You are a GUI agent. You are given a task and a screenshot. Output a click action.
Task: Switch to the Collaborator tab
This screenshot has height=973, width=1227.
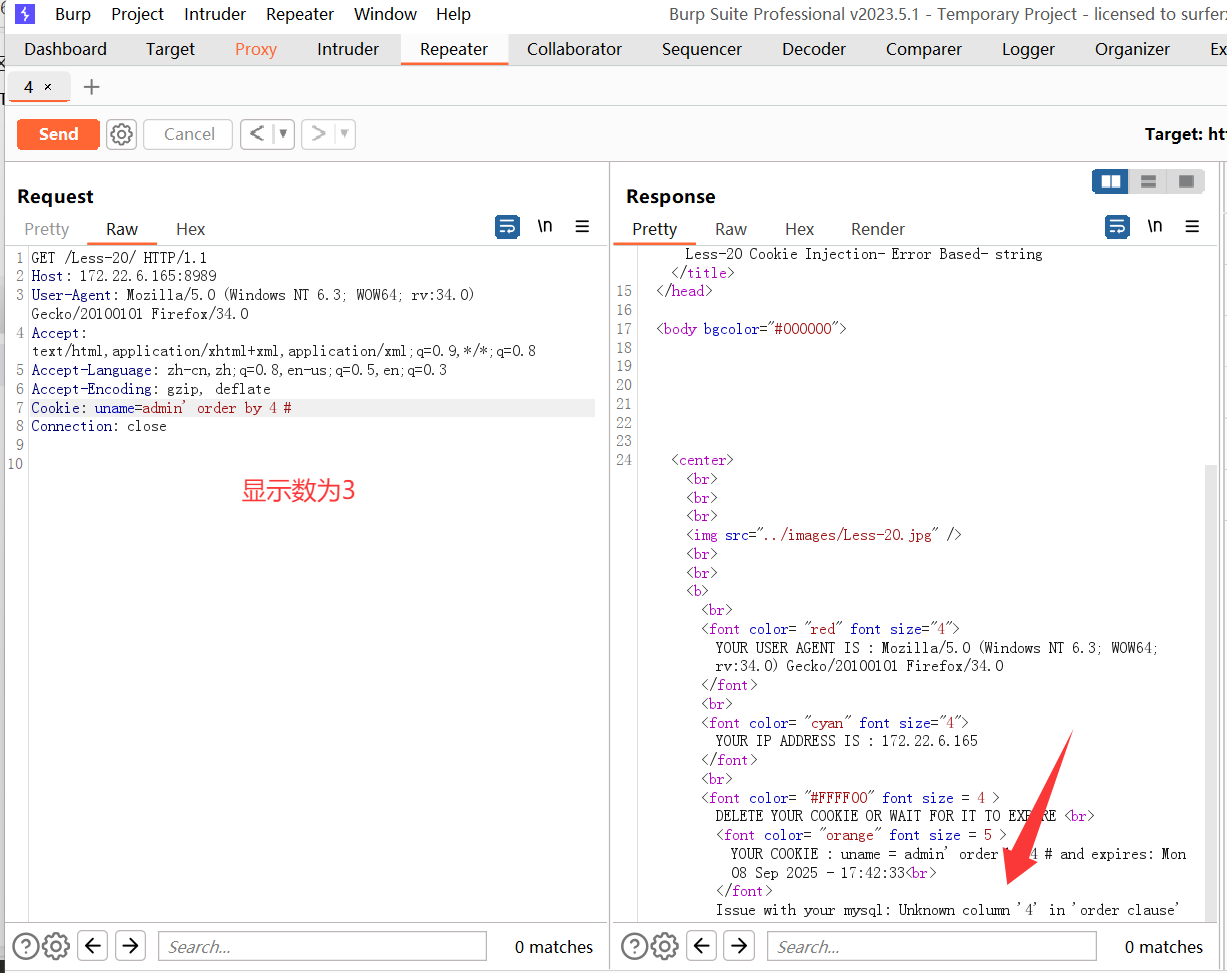[574, 49]
